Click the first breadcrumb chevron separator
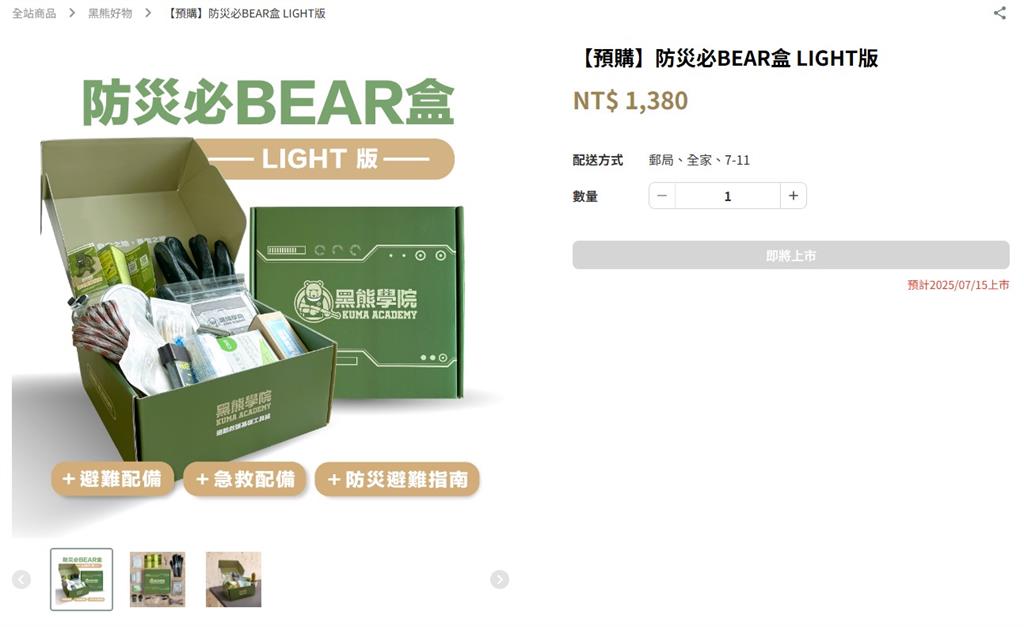The image size is (1024, 627). [x=72, y=13]
